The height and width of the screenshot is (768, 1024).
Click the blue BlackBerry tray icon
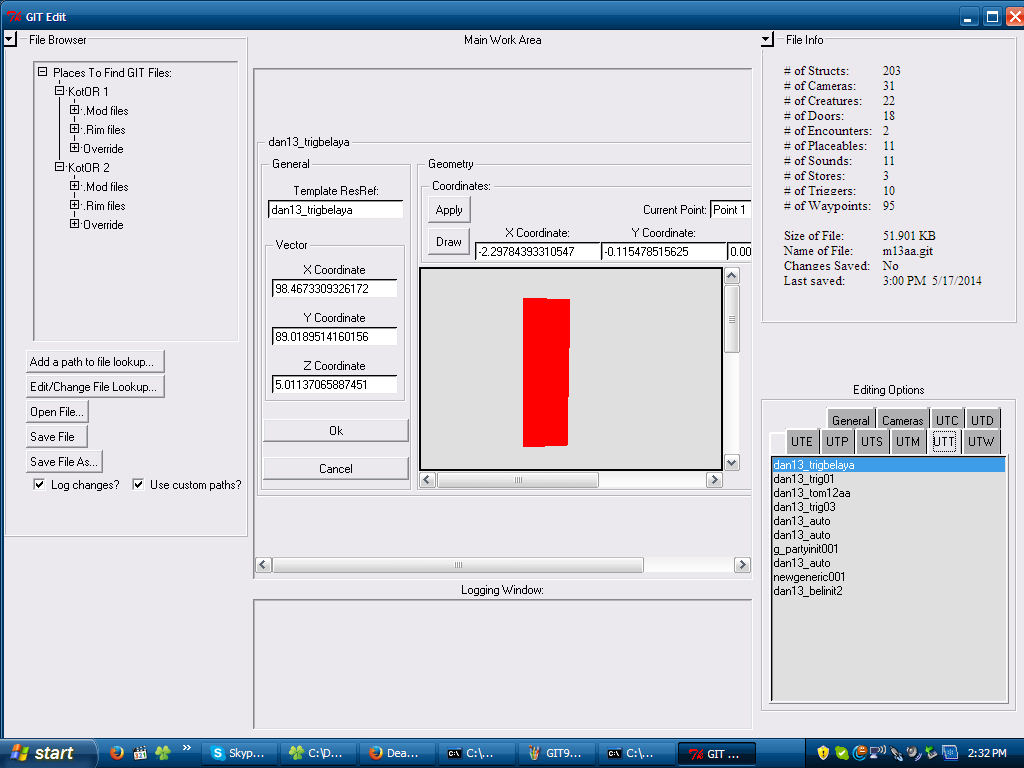click(x=950, y=753)
